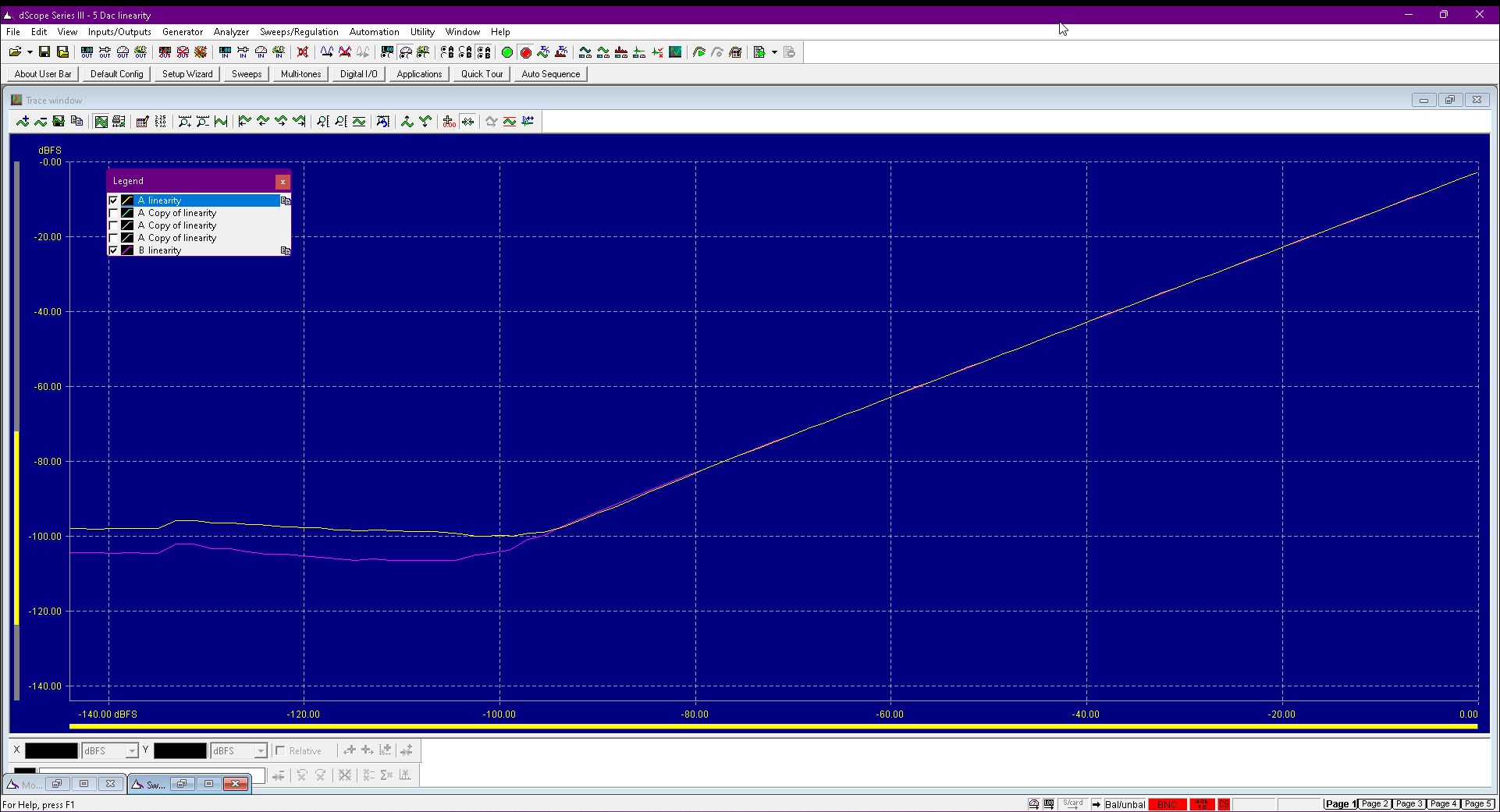Image resolution: width=1500 pixels, height=812 pixels.
Task: Open the Inputs/Outputs menu
Action: (119, 32)
